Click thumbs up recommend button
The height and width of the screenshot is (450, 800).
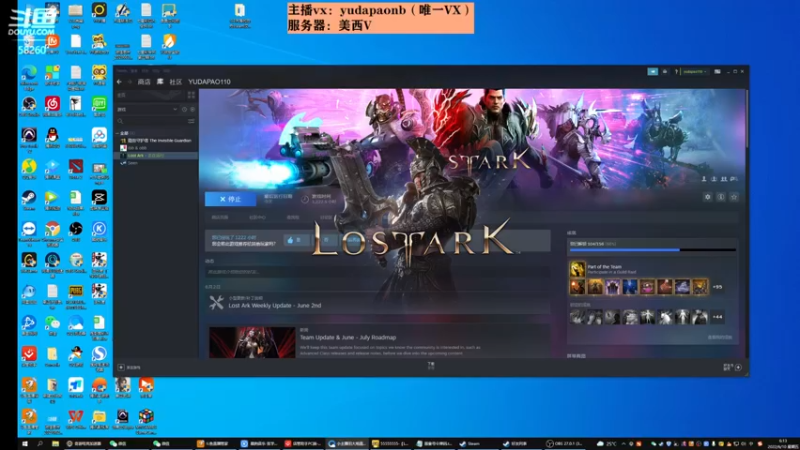click(295, 240)
